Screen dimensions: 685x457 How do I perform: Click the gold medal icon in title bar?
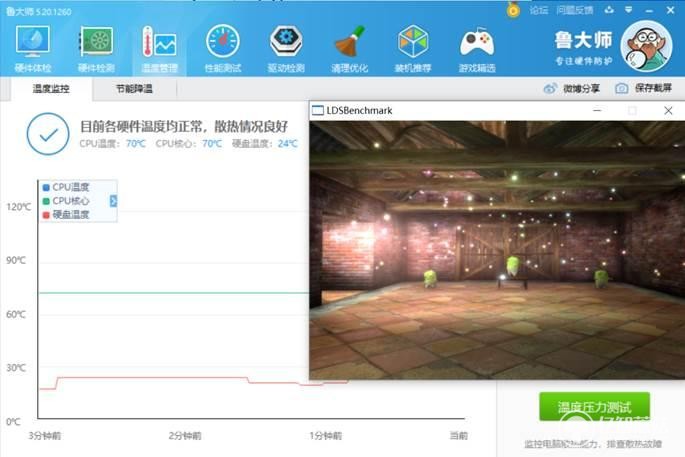coord(513,10)
